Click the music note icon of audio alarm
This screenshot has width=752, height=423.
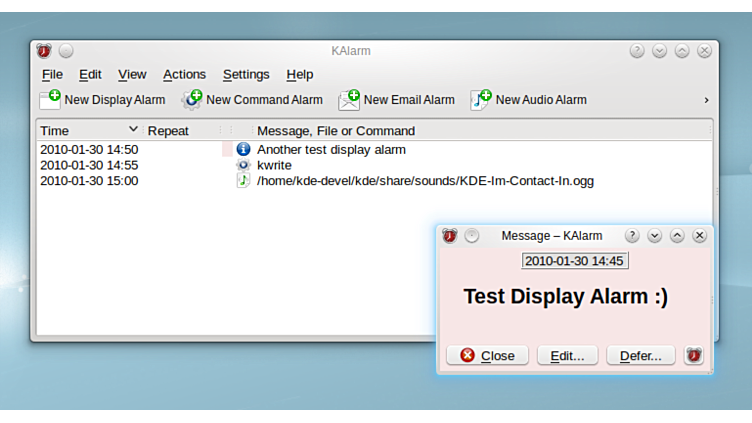pos(243,181)
